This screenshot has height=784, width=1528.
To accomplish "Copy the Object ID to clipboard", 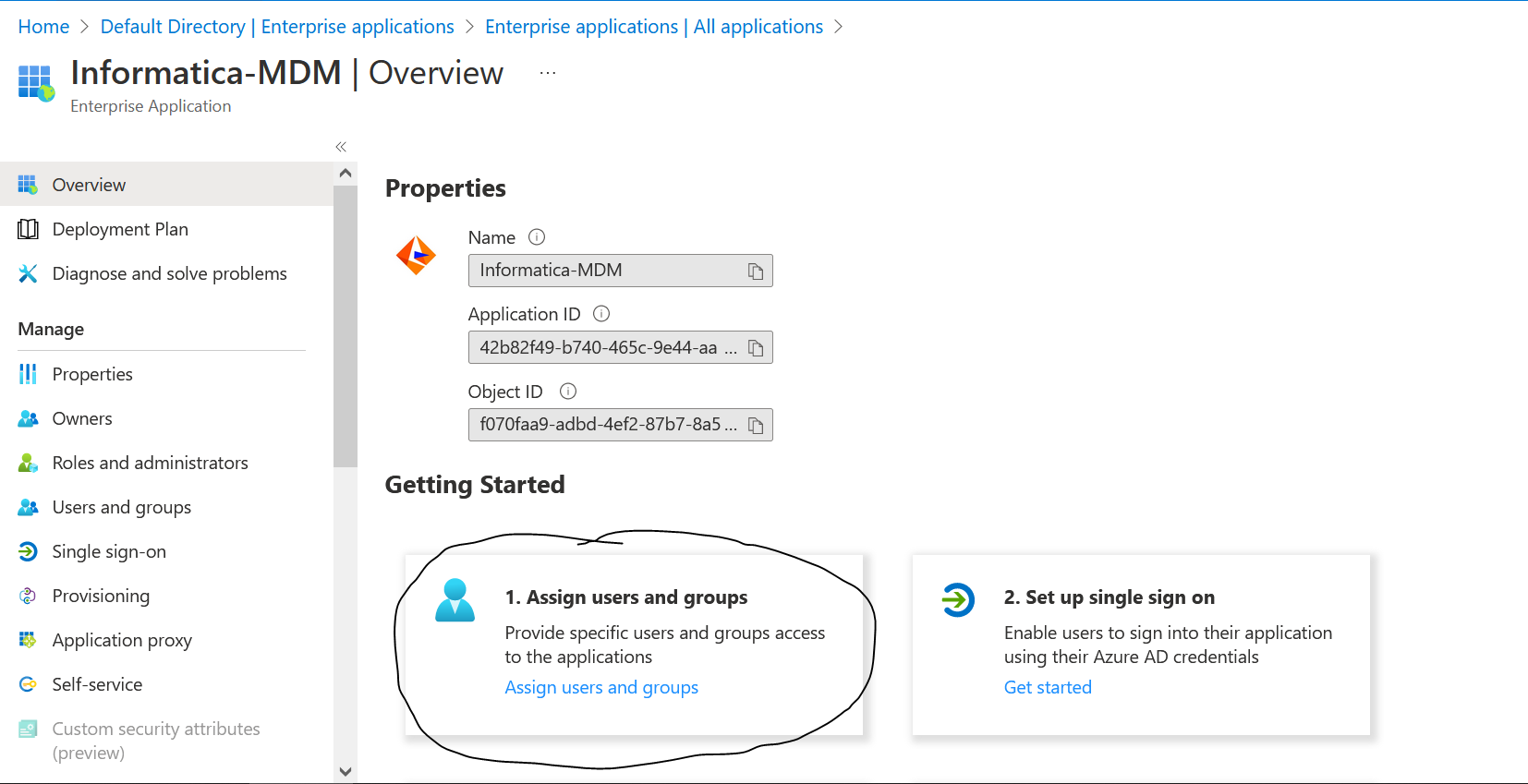I will pyautogui.click(x=756, y=426).
